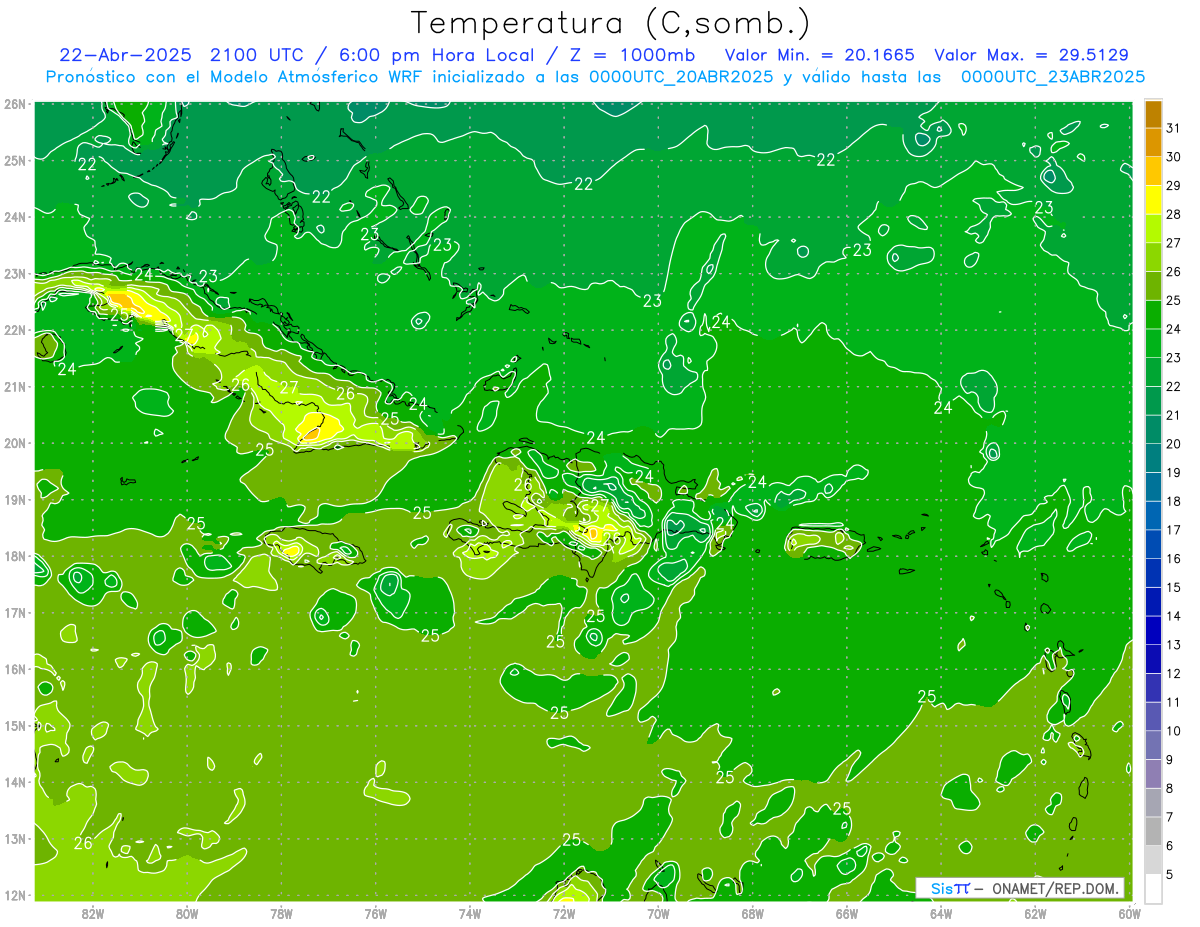Click the 0000UTC_23ABR2025 valid-until text

click(x=1053, y=77)
